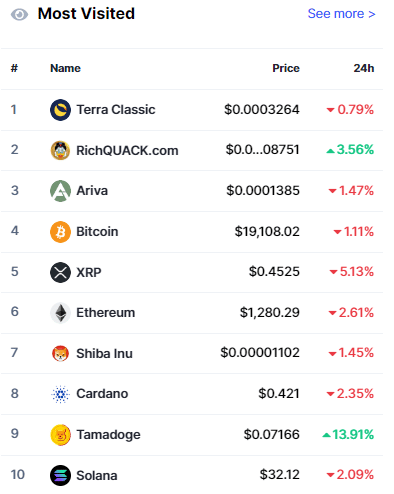394x494 pixels.
Task: Click the green Ariva logo icon
Action: click(60, 191)
